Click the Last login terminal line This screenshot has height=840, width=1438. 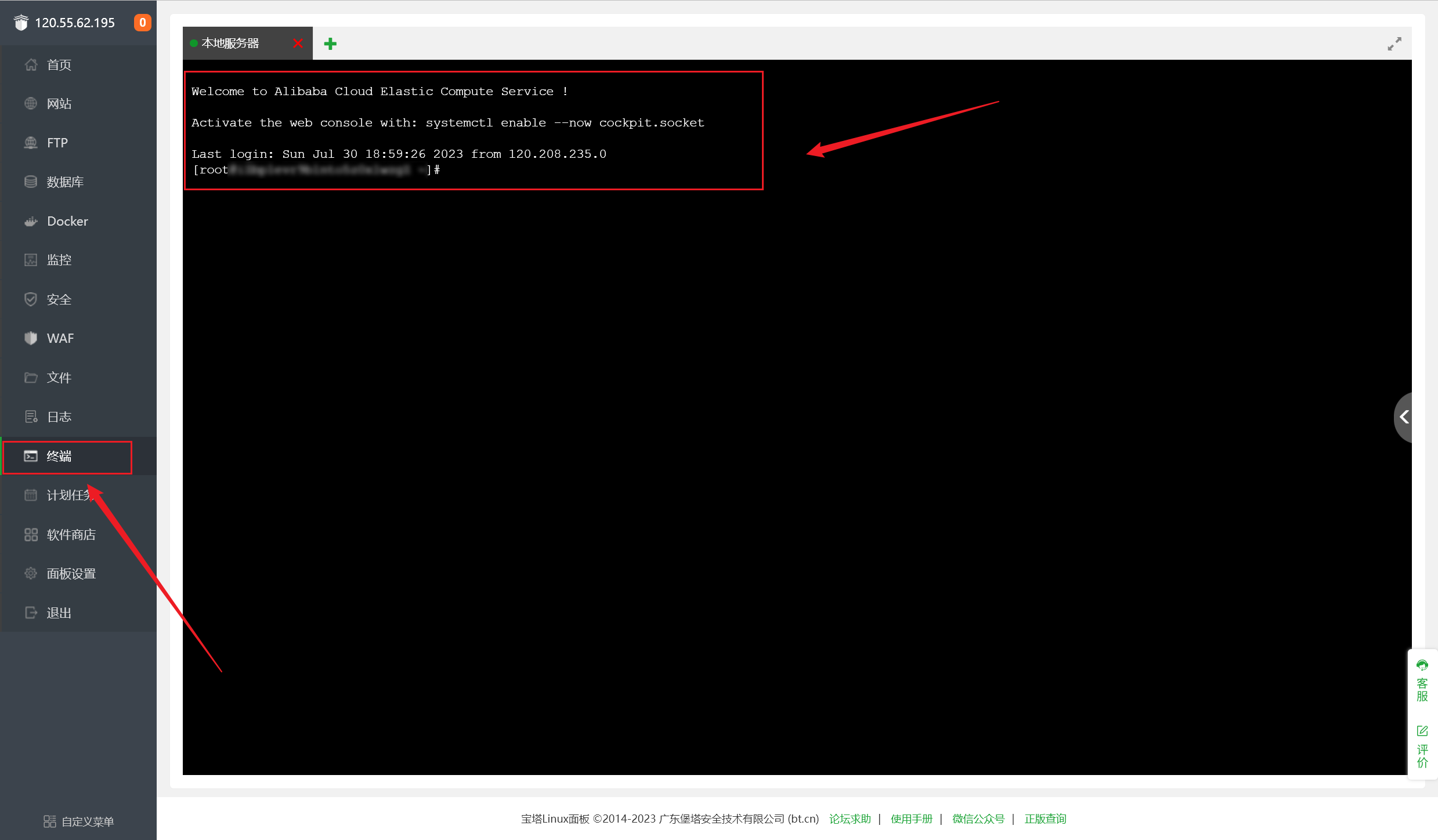399,154
